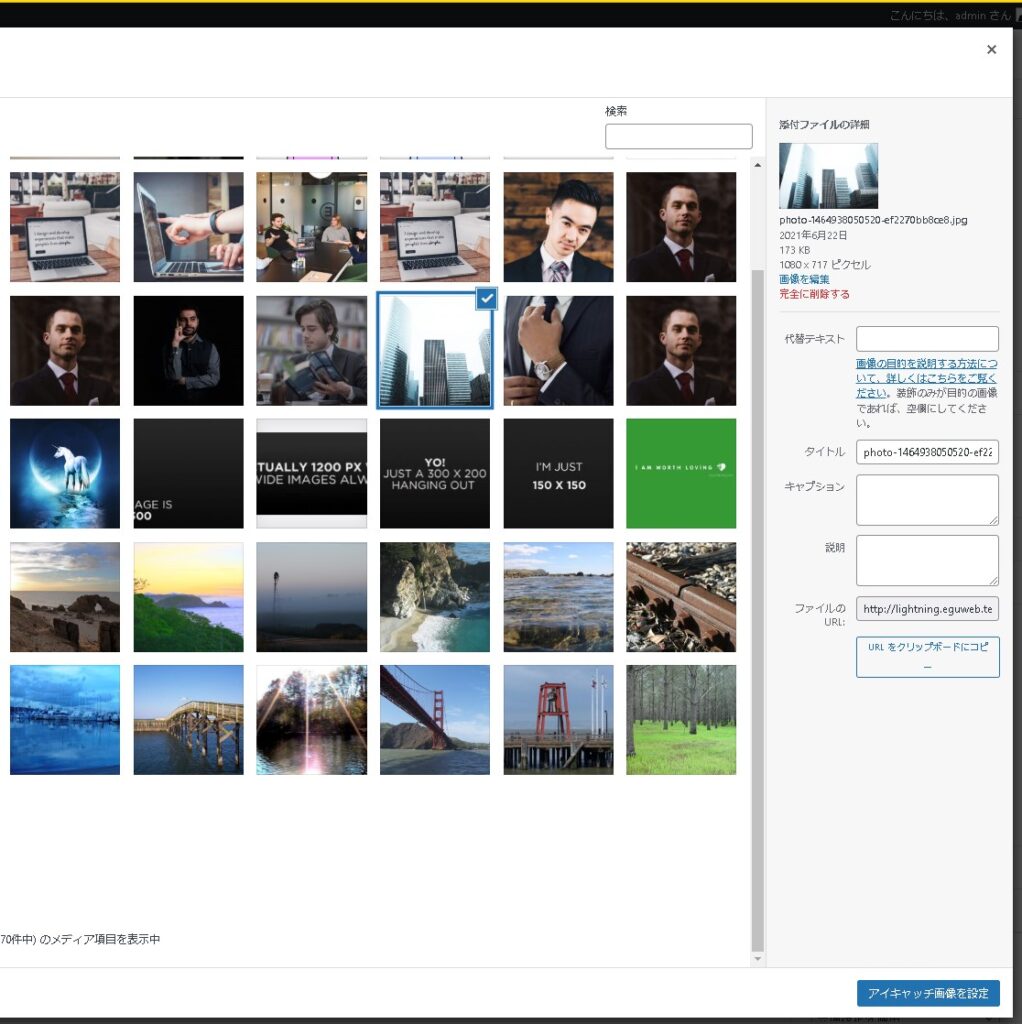Open the 画像を編集 link
The image size is (1022, 1024).
(x=804, y=279)
